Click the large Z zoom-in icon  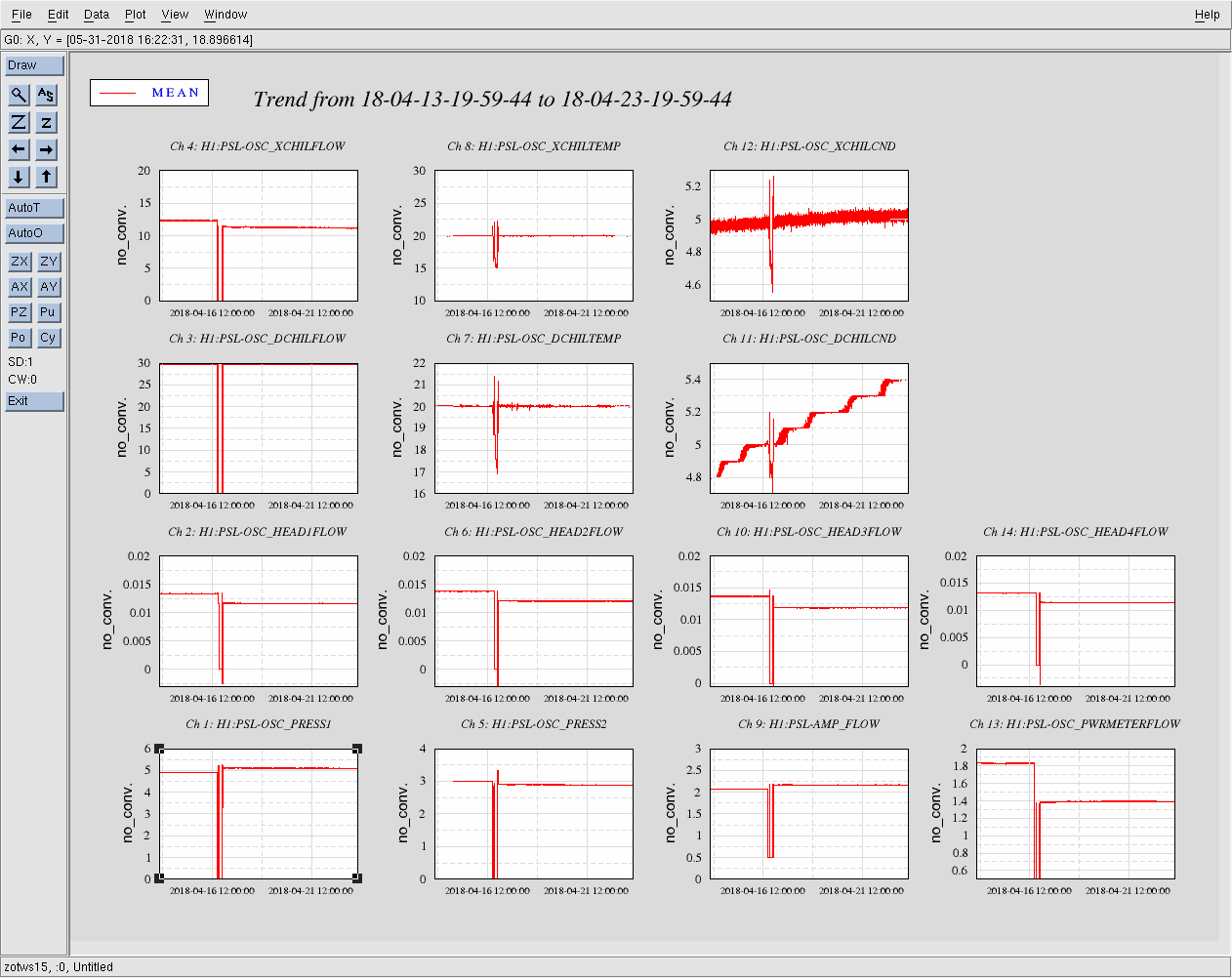[19, 122]
